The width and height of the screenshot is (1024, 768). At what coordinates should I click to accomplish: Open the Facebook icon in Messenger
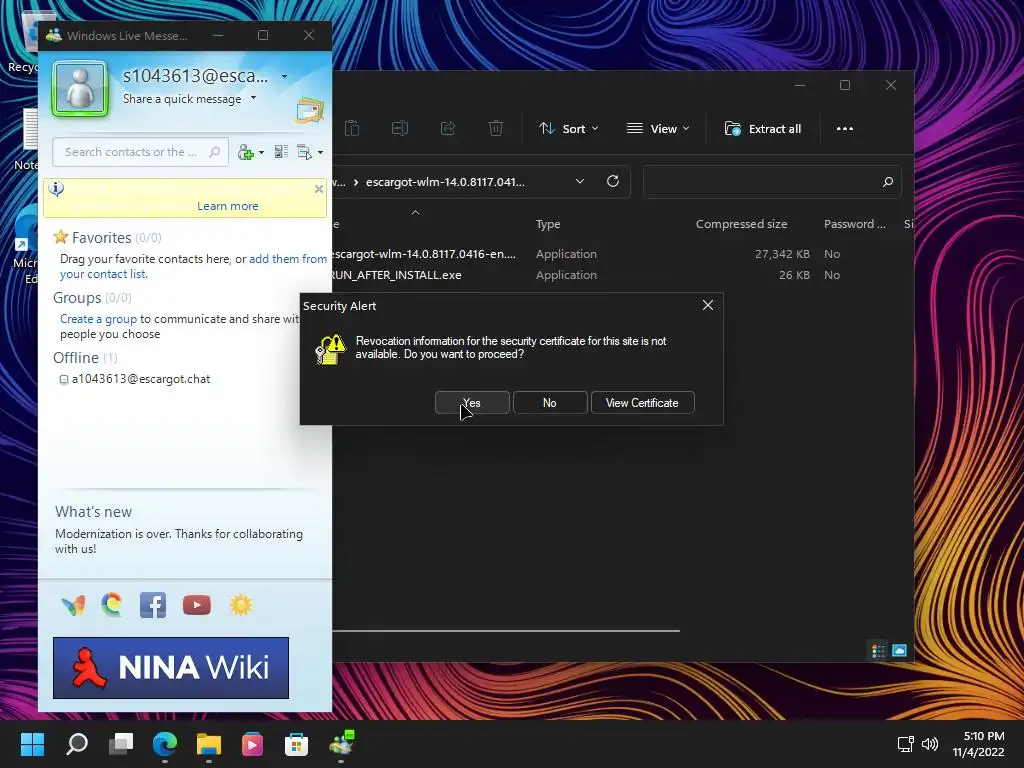click(x=153, y=605)
